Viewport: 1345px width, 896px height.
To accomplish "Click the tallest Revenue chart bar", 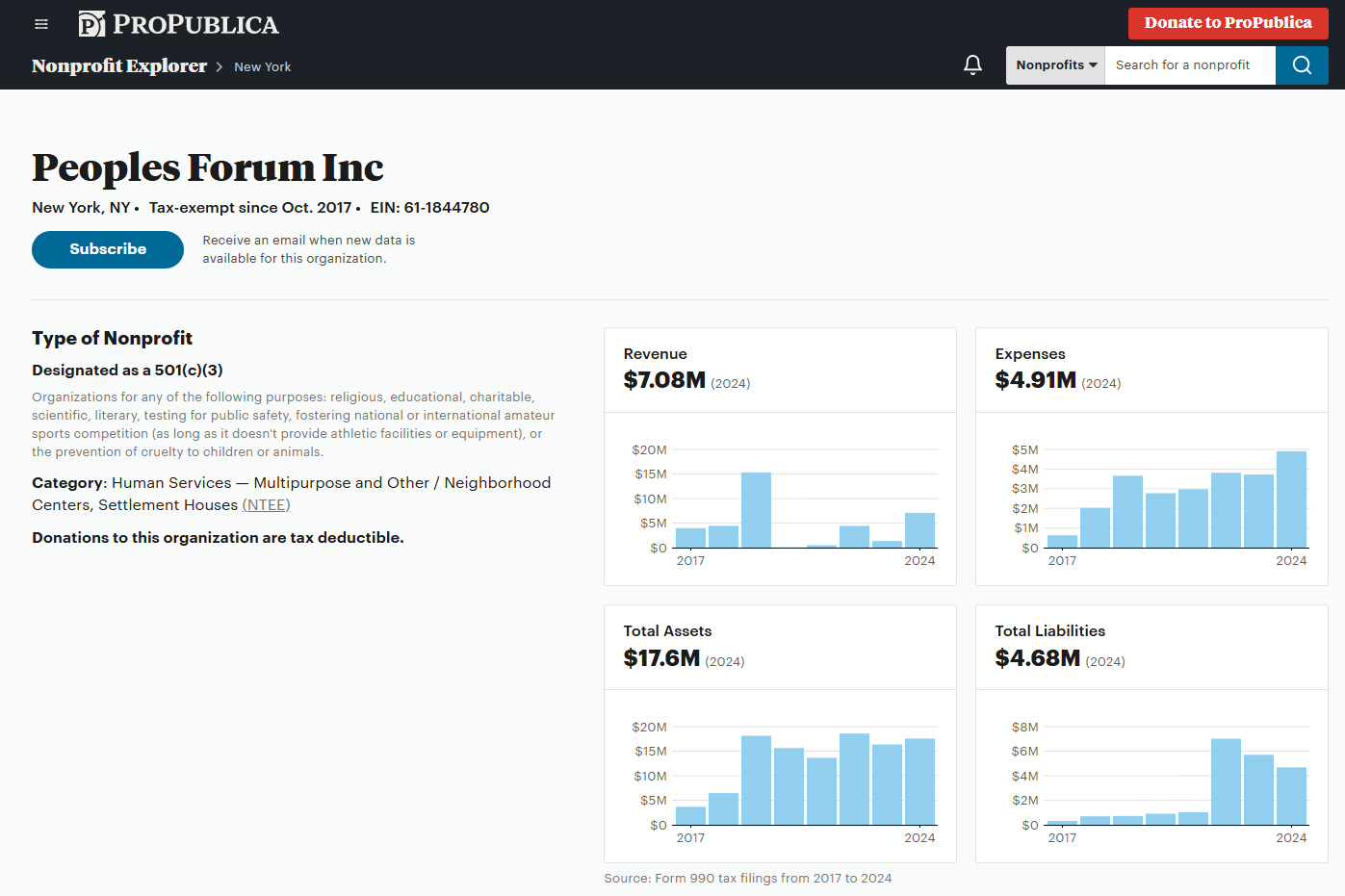I will [756, 510].
